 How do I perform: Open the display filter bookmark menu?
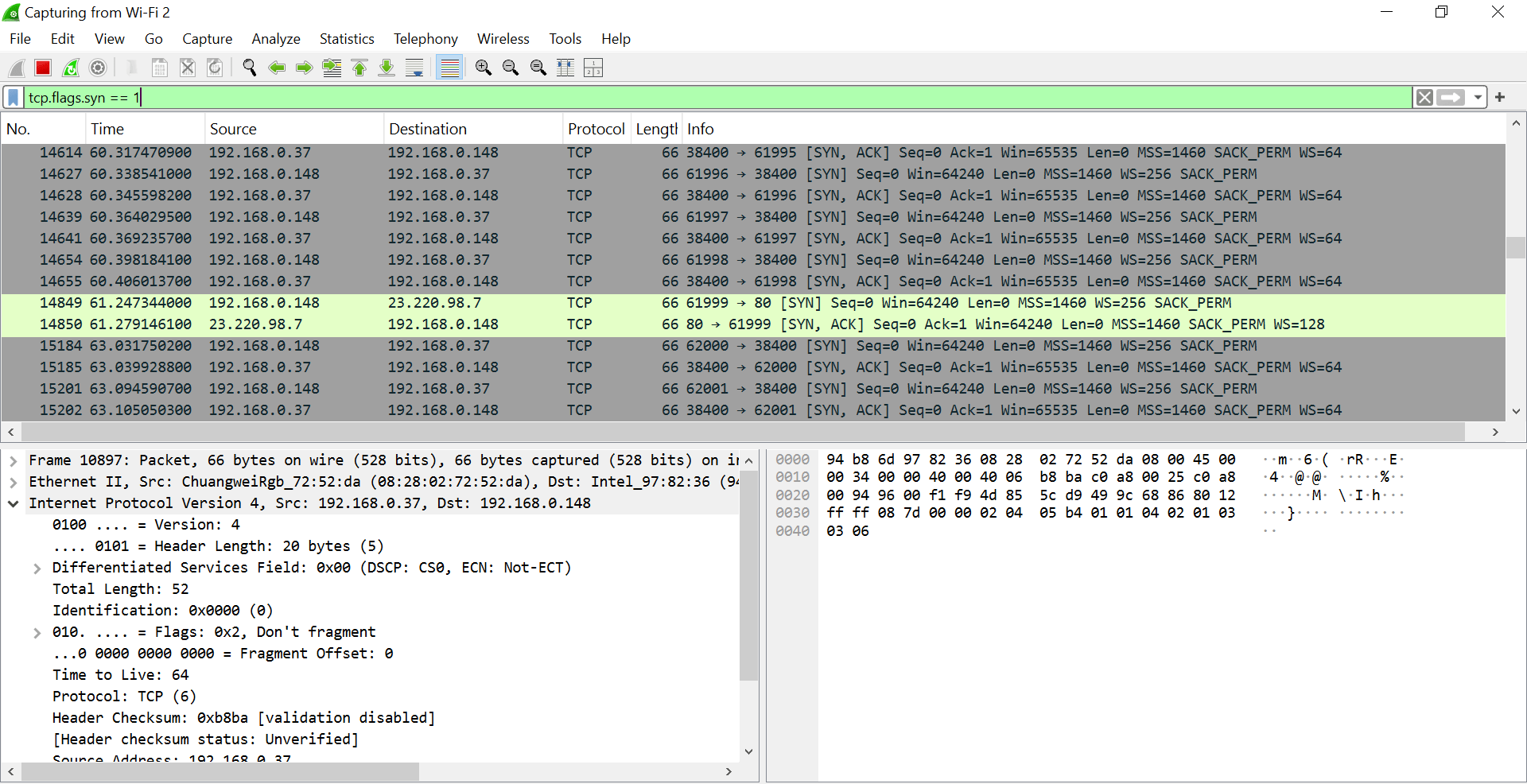[x=14, y=97]
